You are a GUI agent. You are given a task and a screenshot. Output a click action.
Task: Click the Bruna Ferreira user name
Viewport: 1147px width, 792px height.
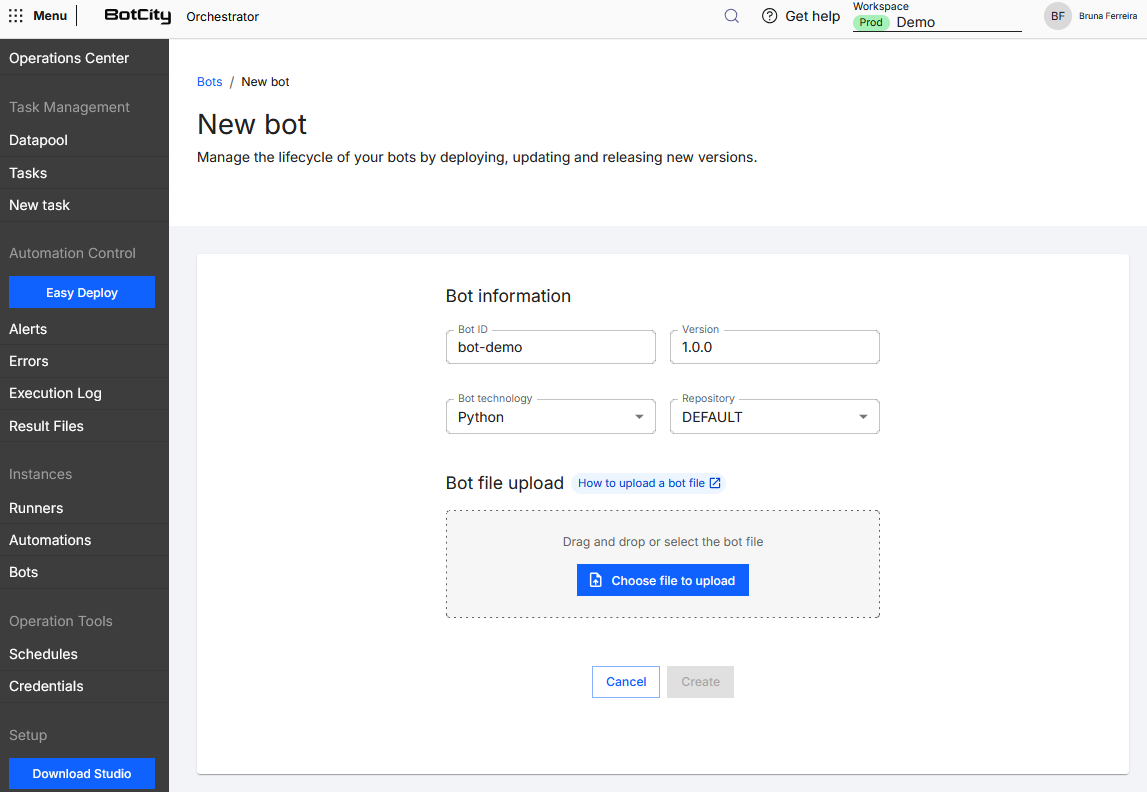1107,16
